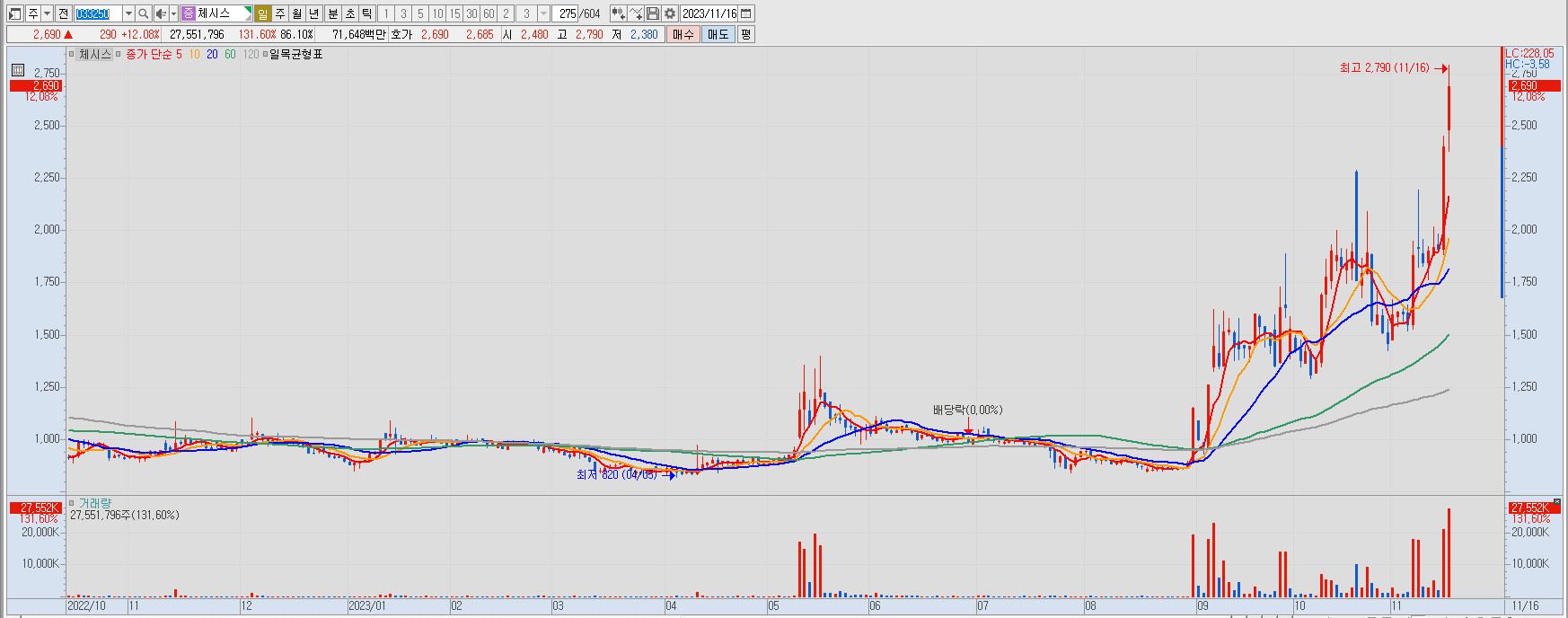Expand the interval preset dropdown arrow
Screen dimensions: 1568x618
click(x=543, y=13)
